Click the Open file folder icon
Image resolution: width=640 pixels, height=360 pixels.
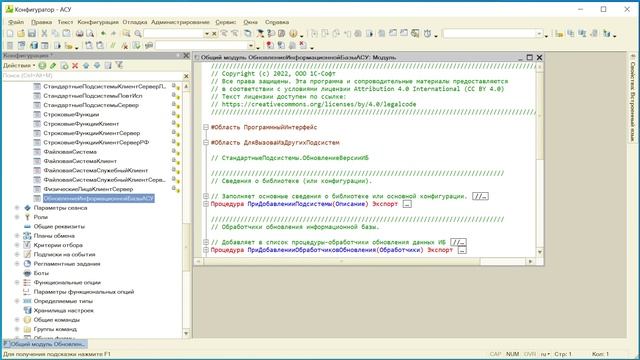click(21, 33)
